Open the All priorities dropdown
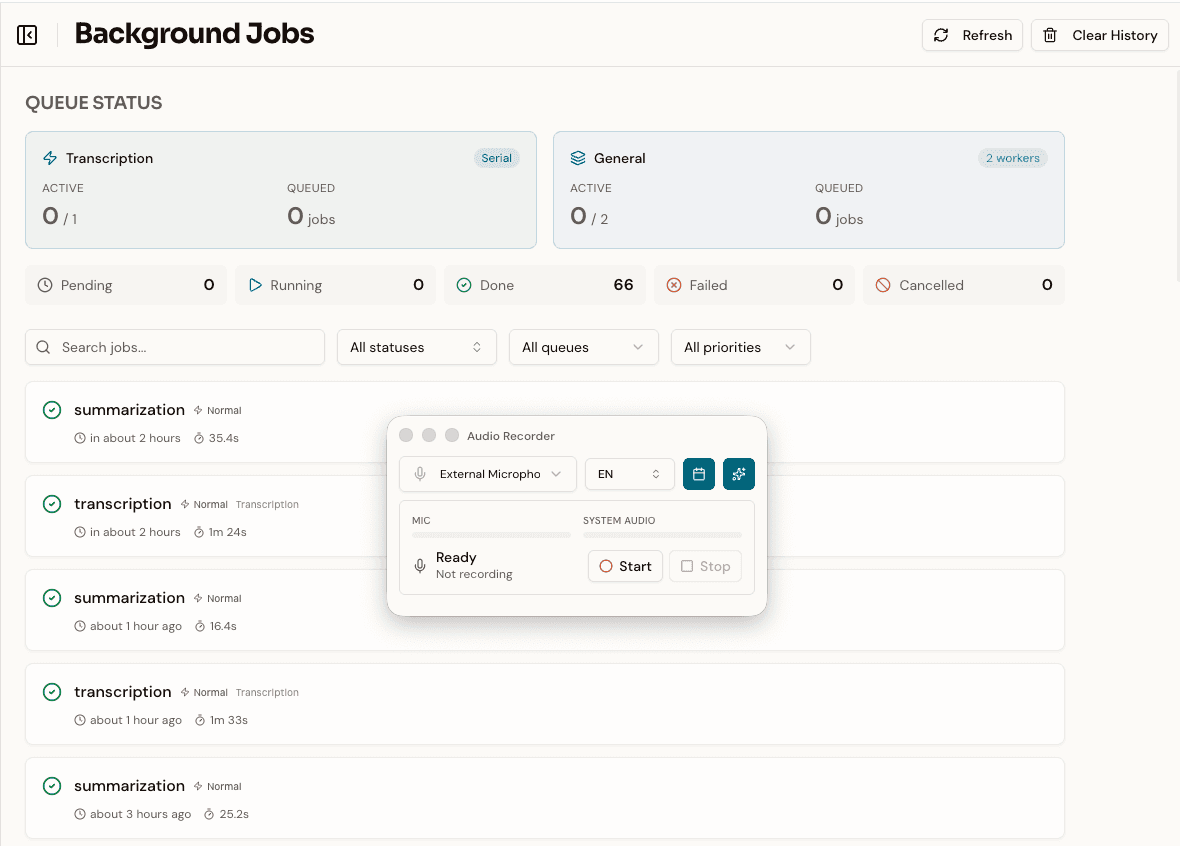Screen dimensions: 1180x846 (x=740, y=347)
